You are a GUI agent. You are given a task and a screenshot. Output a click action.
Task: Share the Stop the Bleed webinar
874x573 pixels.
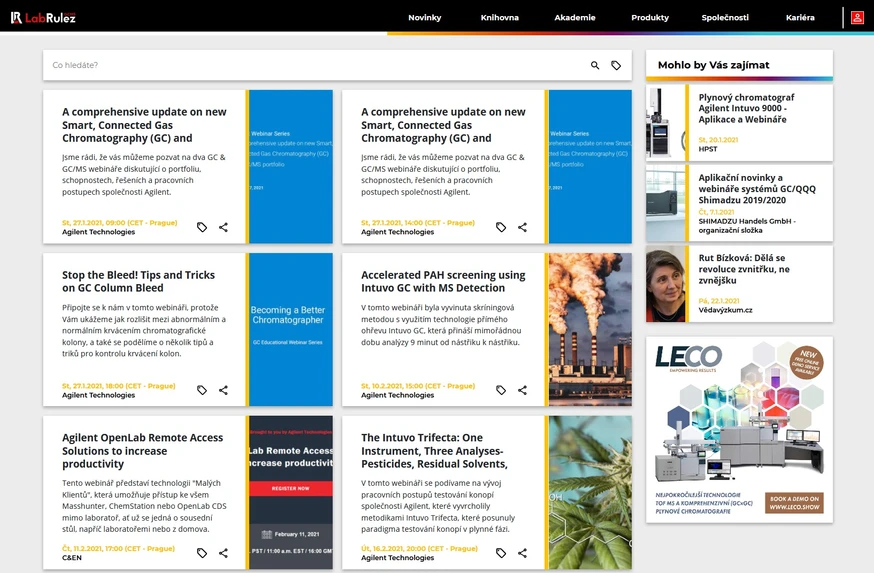pos(224,390)
